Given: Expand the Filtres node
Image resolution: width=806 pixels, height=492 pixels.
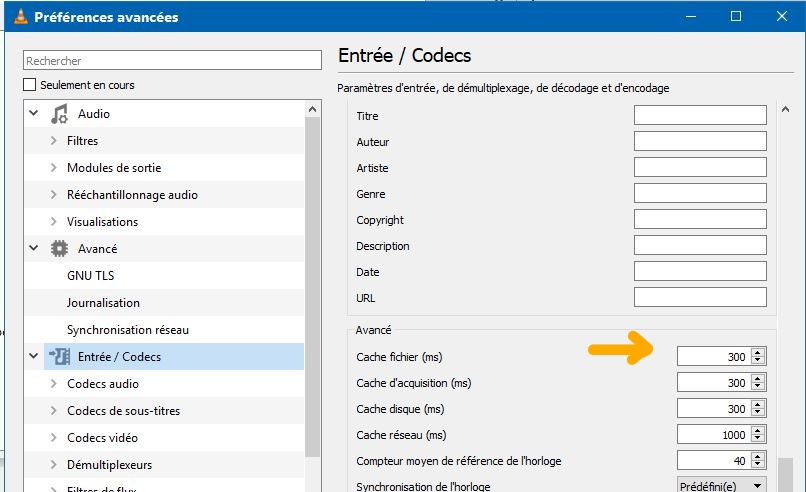Looking at the screenshot, I should (x=53, y=140).
